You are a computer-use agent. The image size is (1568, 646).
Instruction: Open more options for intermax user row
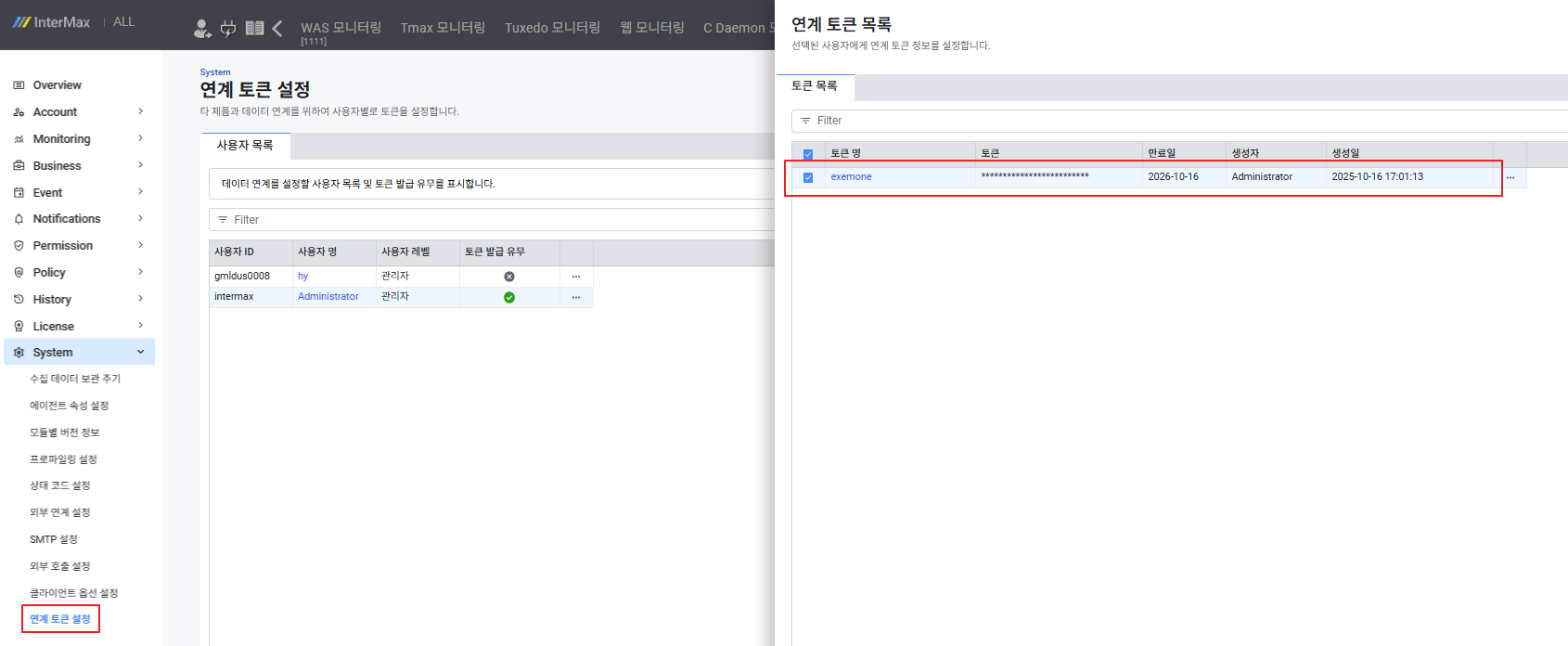coord(576,297)
